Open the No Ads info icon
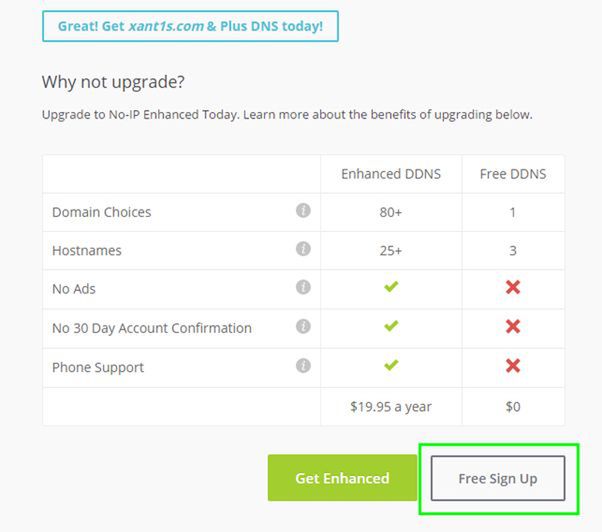Viewport: 602px width, 532px height. point(303,288)
